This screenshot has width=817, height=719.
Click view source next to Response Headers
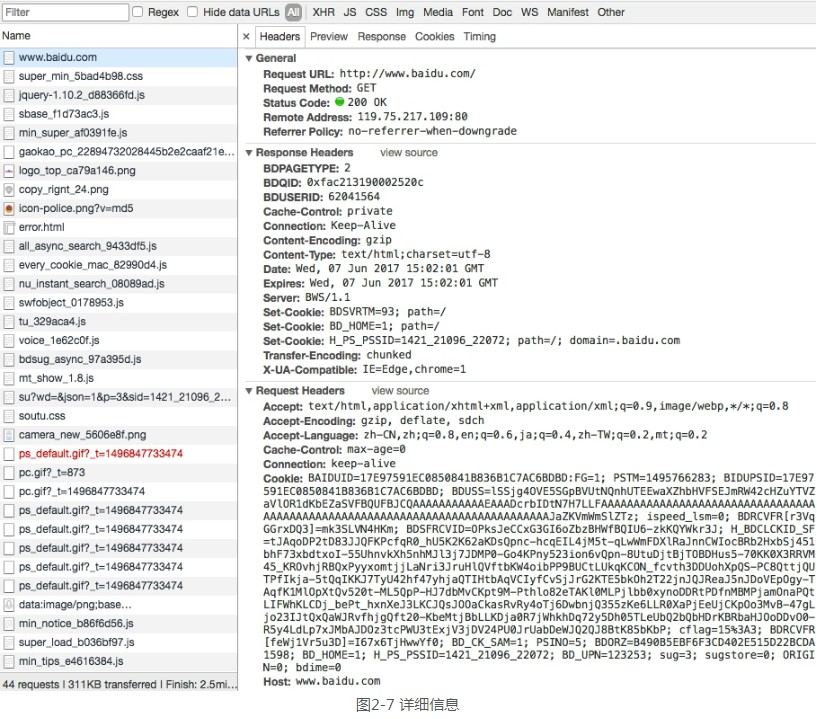(x=408, y=153)
